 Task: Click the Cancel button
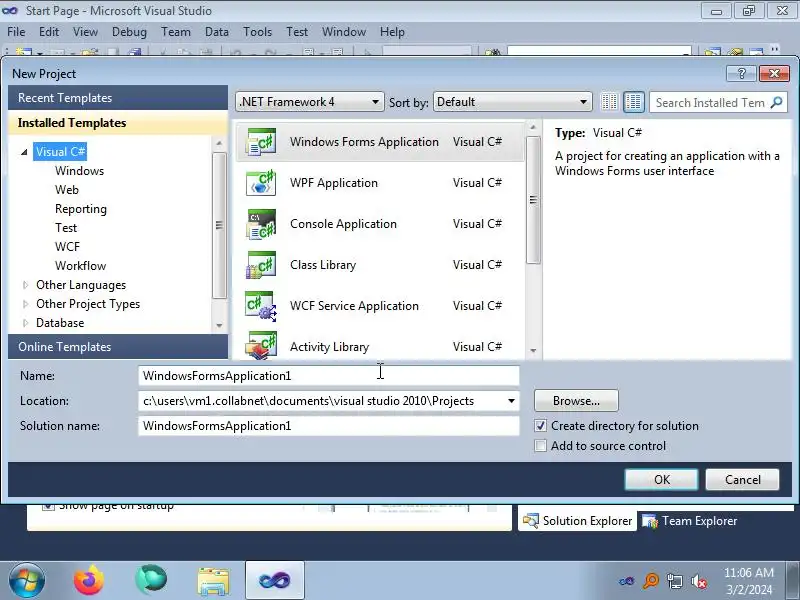click(742, 480)
